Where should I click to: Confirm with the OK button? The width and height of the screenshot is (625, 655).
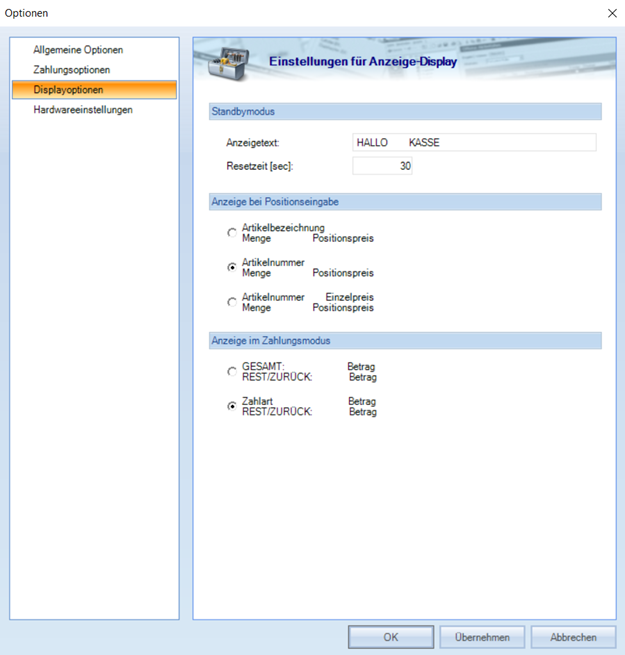coord(391,637)
